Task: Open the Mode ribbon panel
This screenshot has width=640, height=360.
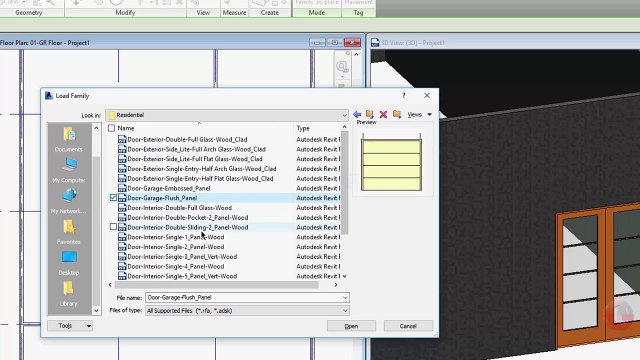Action: 317,13
